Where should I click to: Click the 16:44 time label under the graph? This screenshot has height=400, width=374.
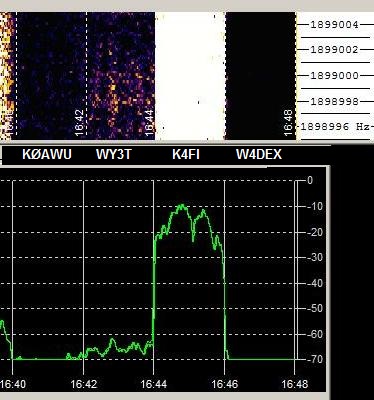[154, 384]
